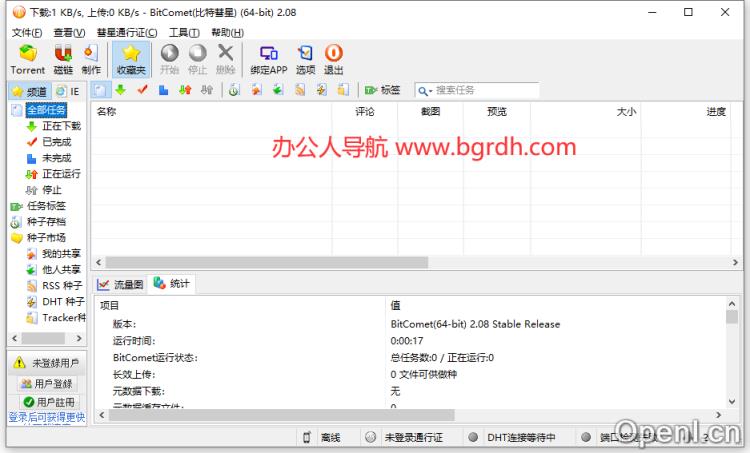Select 正在下载 in the sidebar tree

coord(61,126)
